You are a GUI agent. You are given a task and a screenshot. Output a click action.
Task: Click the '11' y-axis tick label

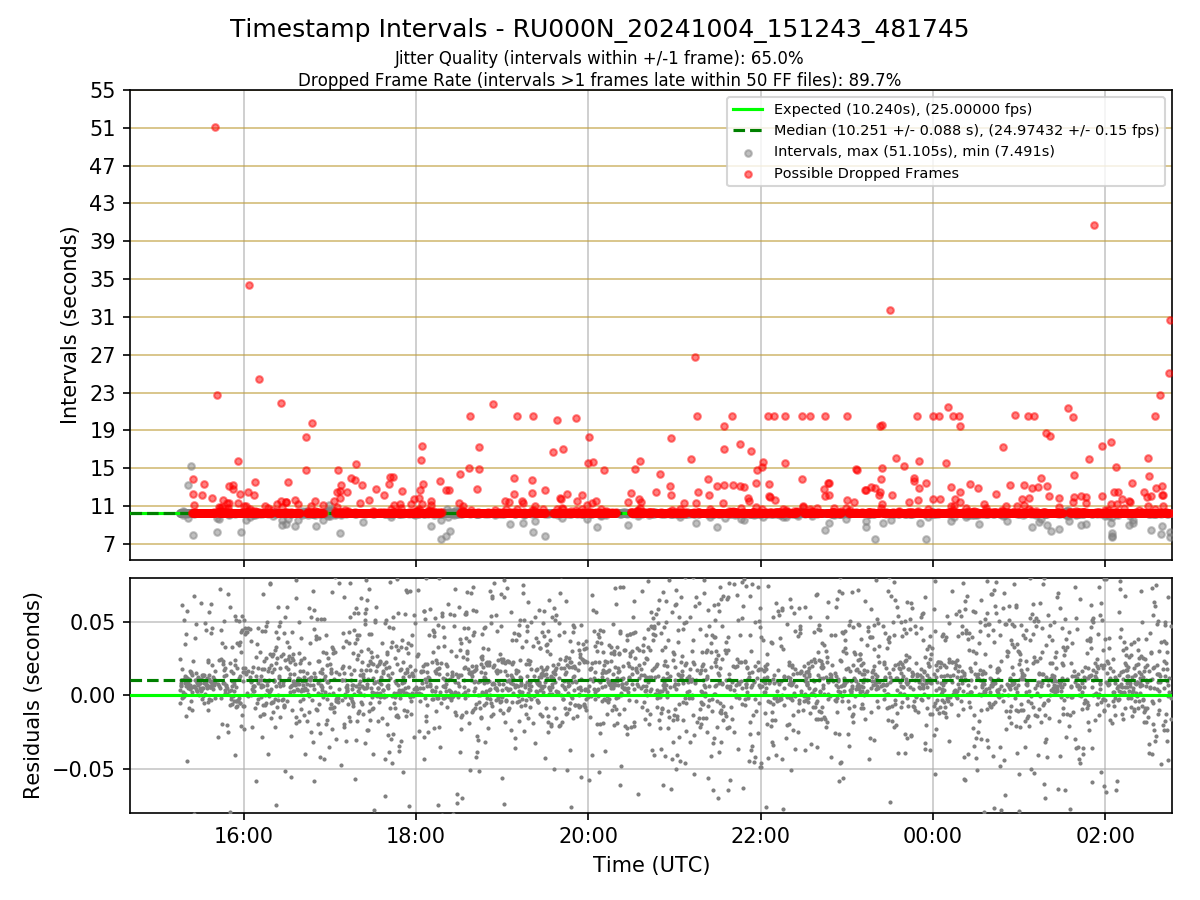click(104, 507)
